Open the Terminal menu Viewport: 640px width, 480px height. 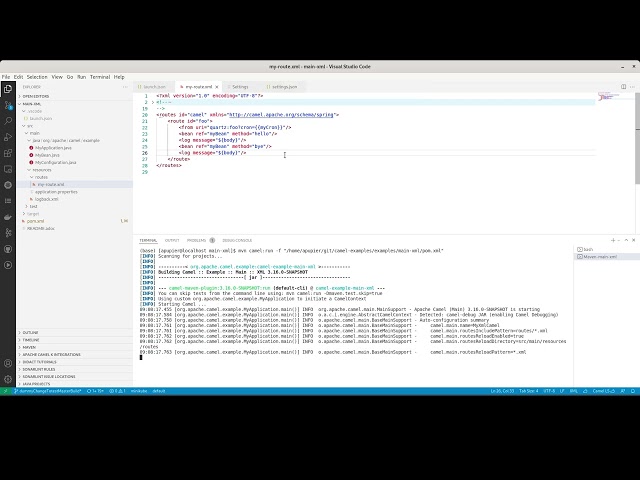(x=100, y=77)
